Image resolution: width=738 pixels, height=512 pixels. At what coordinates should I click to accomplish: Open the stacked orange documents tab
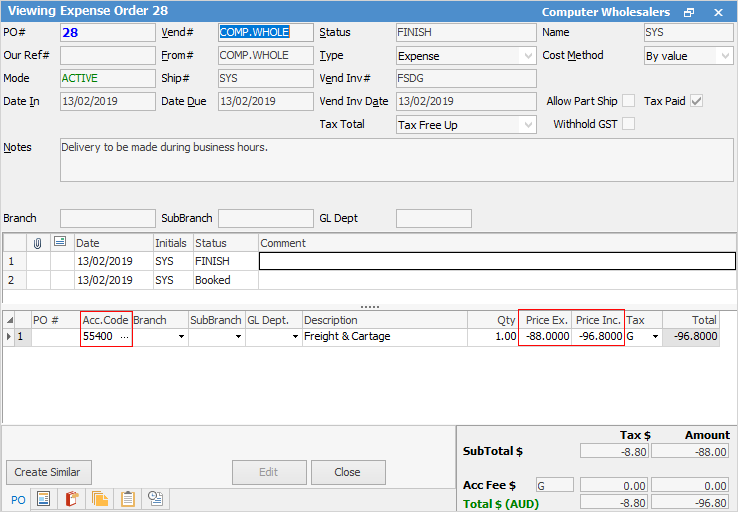click(100, 498)
